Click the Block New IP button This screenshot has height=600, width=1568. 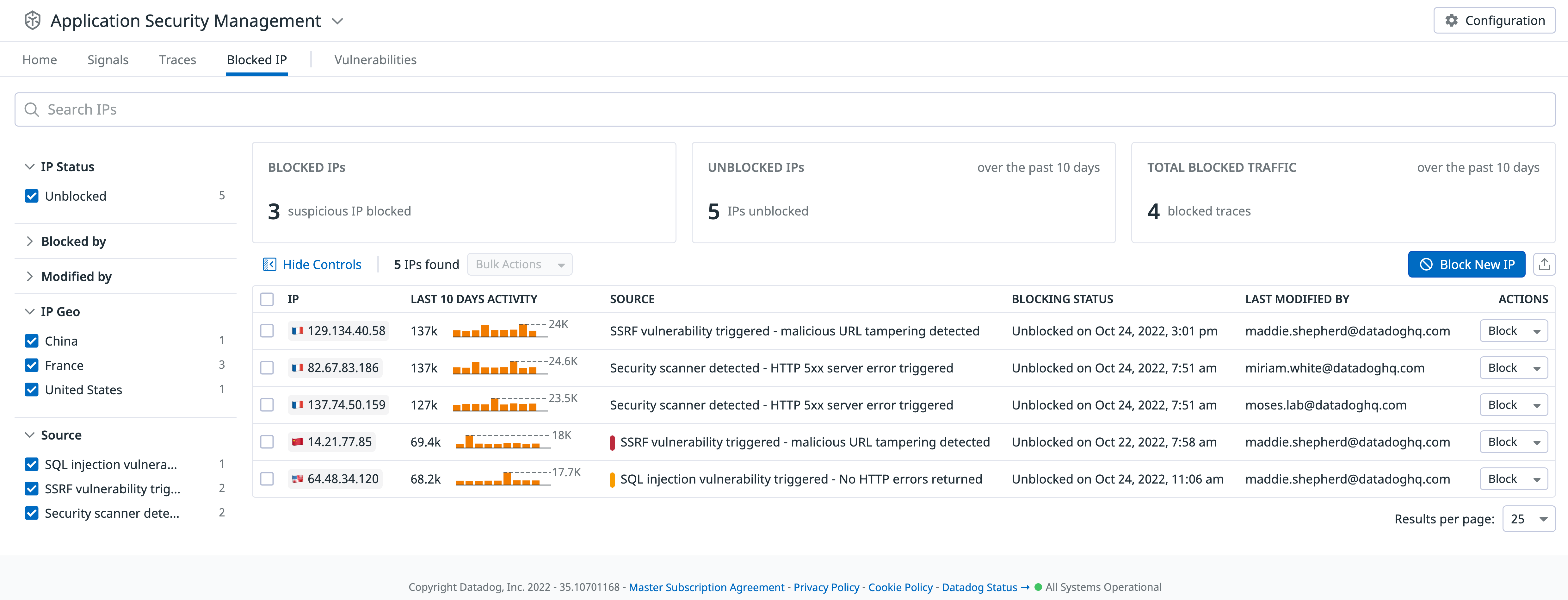[1466, 264]
